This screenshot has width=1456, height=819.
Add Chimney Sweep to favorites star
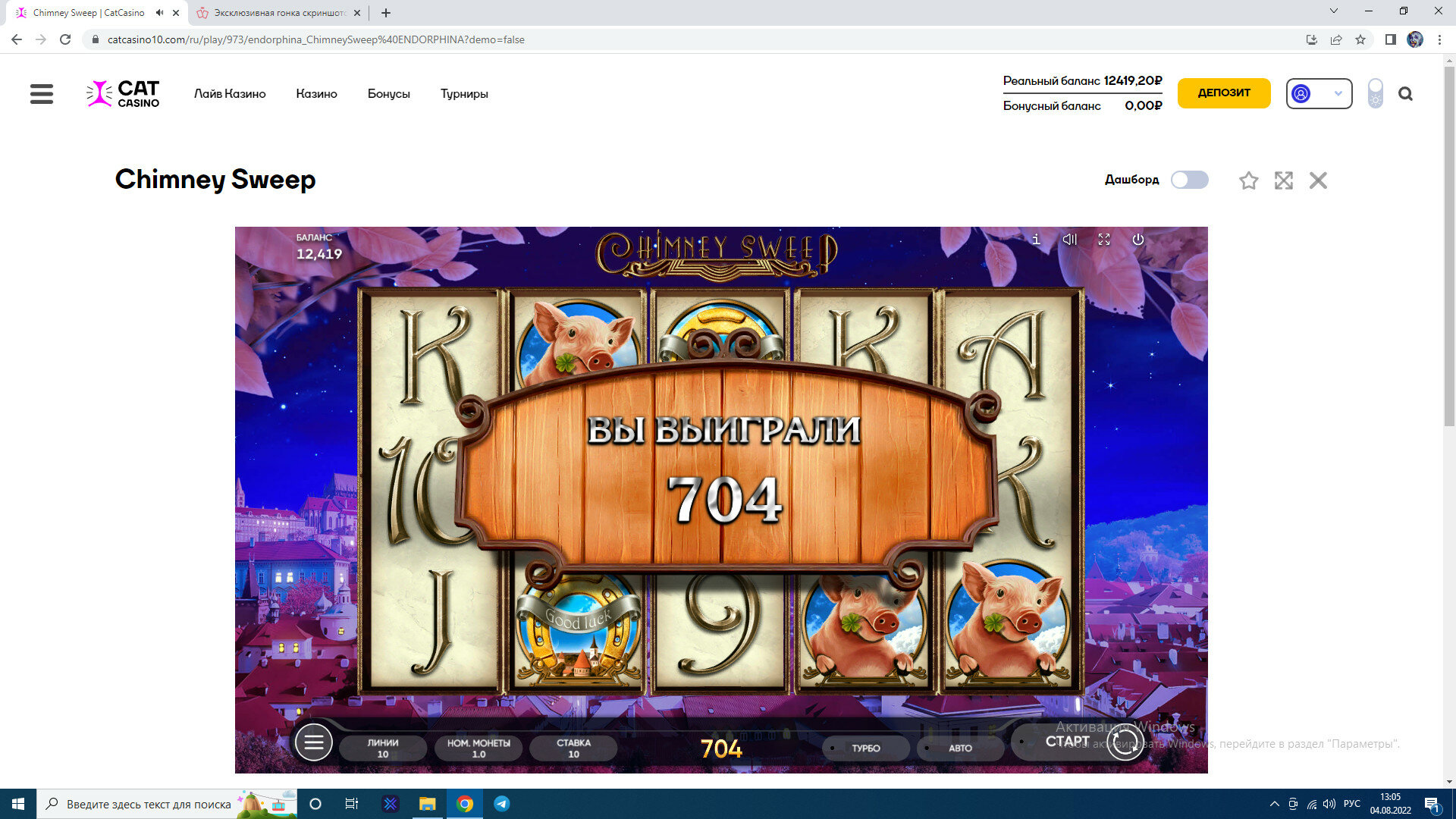1248,180
